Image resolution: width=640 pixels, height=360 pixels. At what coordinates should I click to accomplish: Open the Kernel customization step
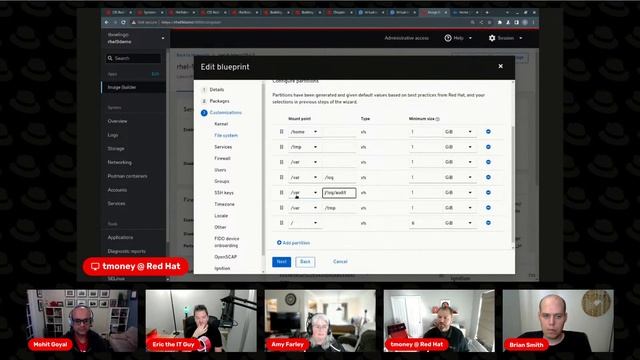pos(221,124)
